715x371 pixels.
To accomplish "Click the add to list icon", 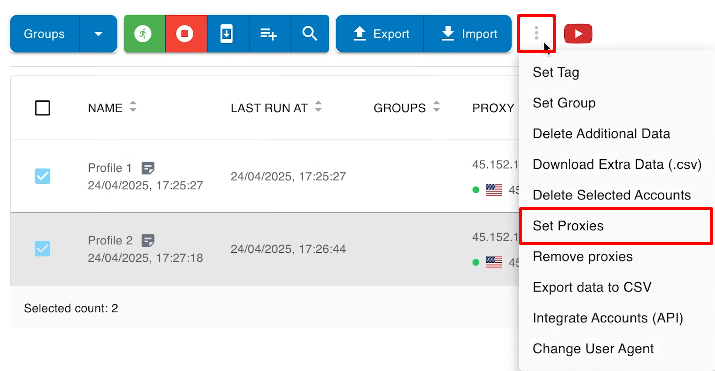I will (269, 34).
